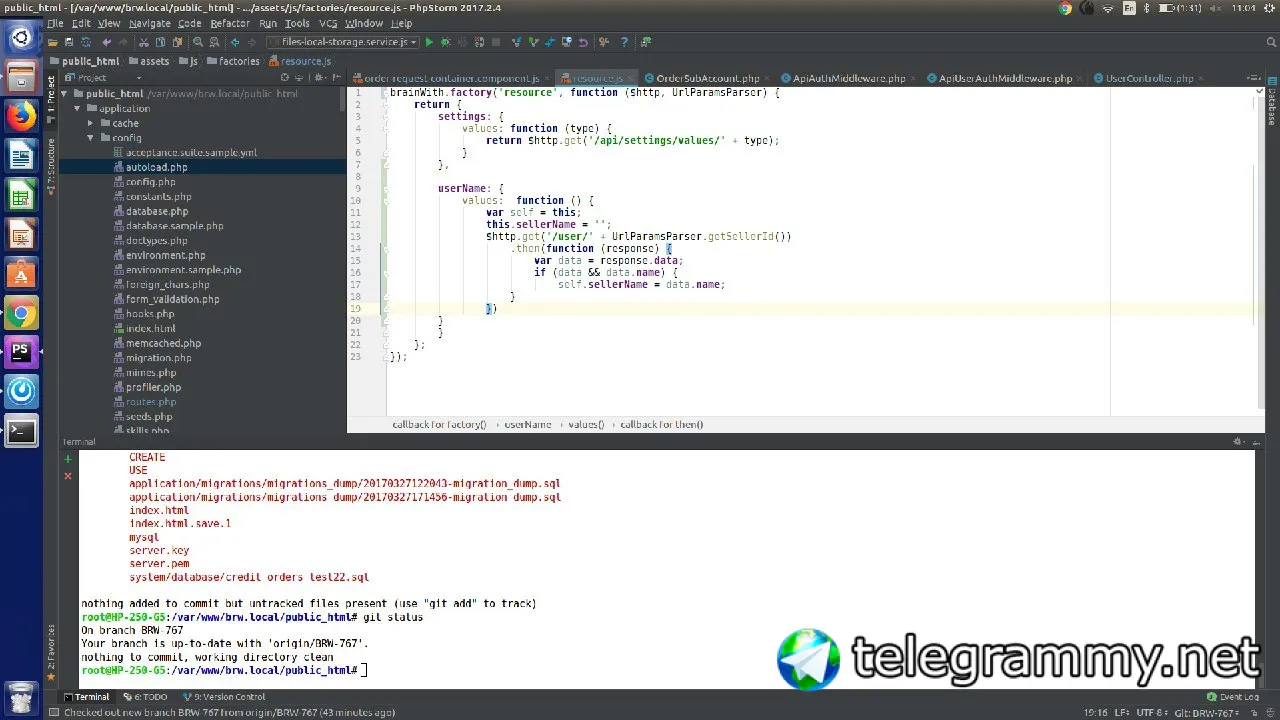The width and height of the screenshot is (1280, 720).
Task: Open Terminal panel settings gear icon
Action: point(1238,441)
